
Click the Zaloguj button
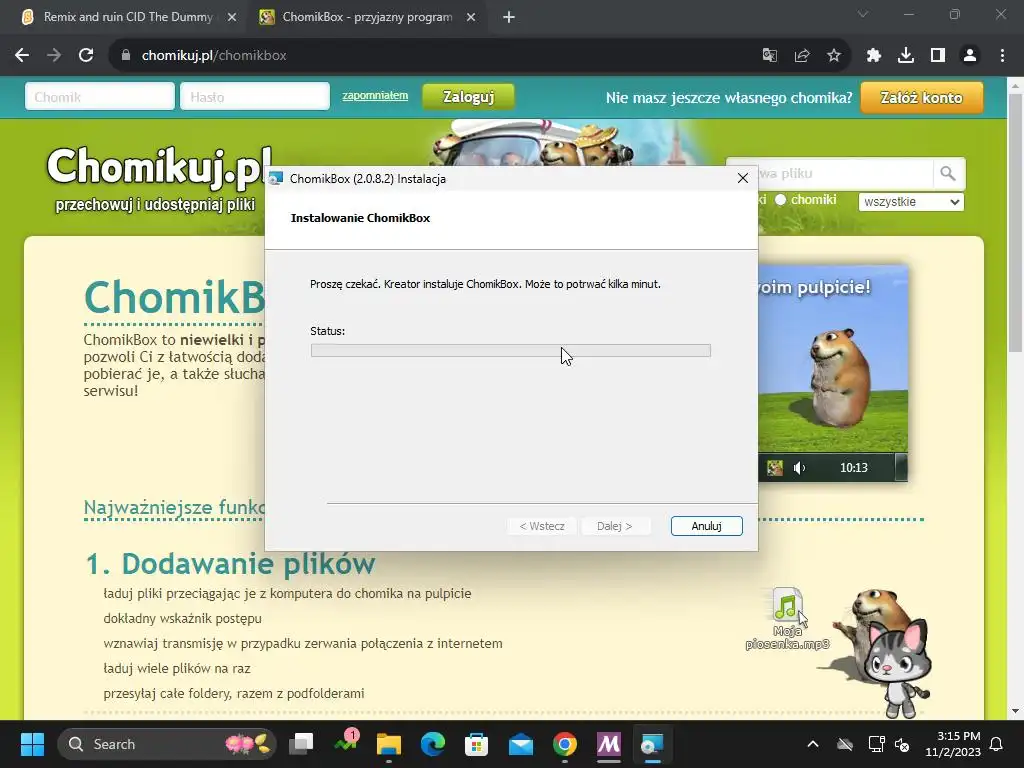point(468,97)
